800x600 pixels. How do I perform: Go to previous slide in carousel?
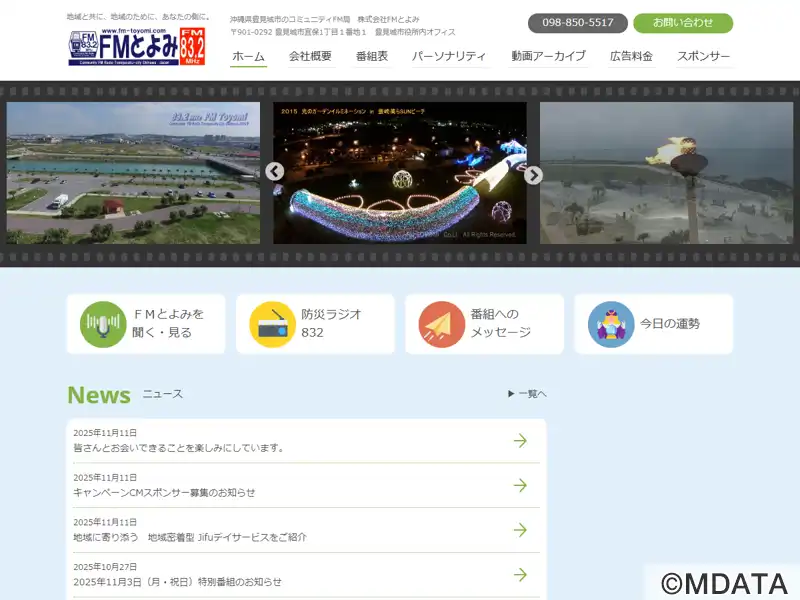click(x=275, y=172)
